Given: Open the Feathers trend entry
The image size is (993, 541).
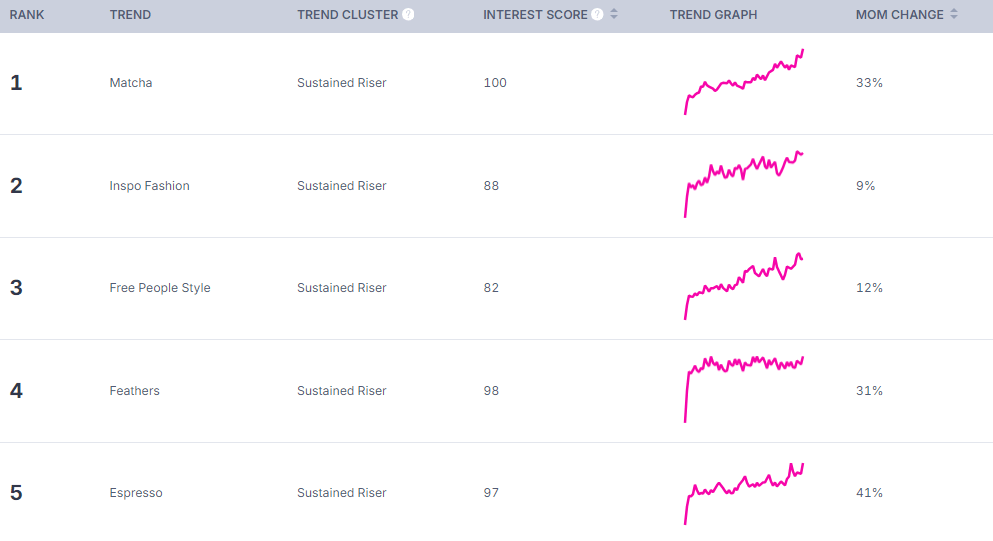Looking at the screenshot, I should click(x=134, y=391).
